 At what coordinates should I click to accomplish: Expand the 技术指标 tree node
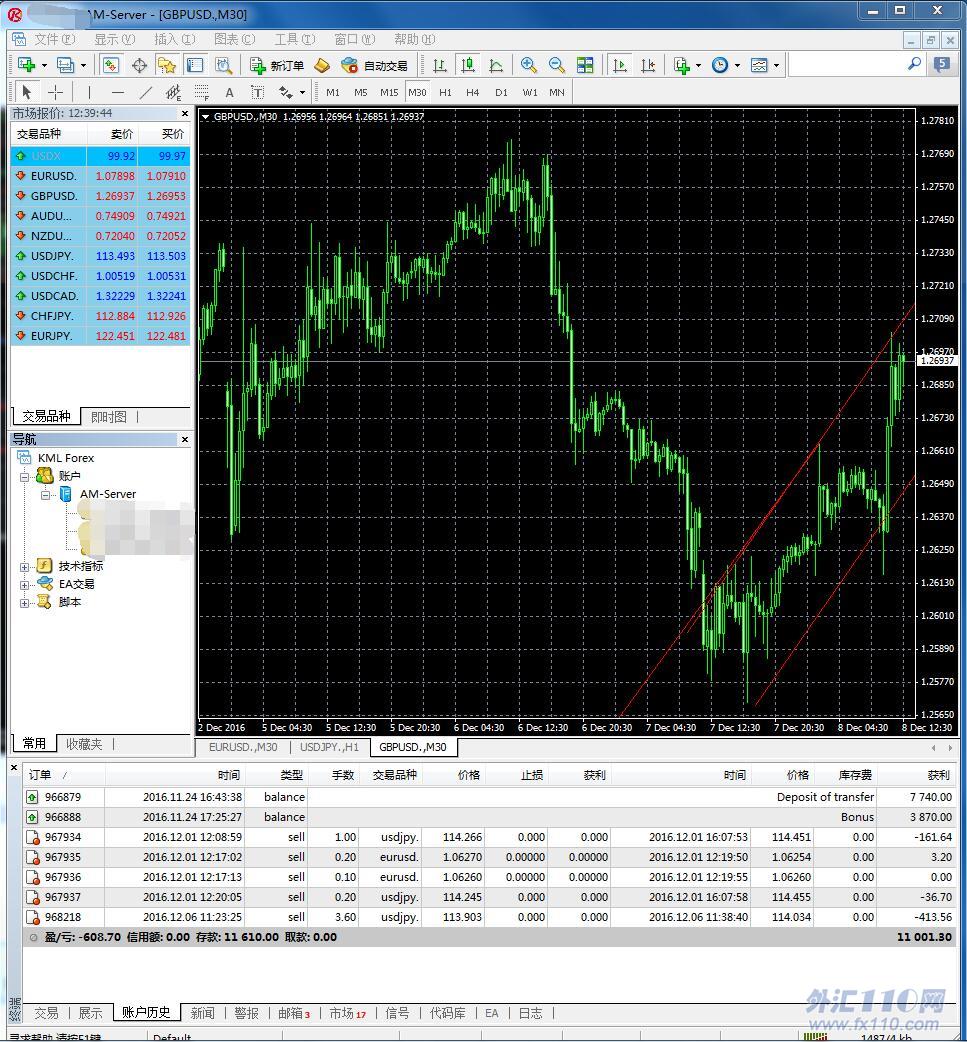25,566
